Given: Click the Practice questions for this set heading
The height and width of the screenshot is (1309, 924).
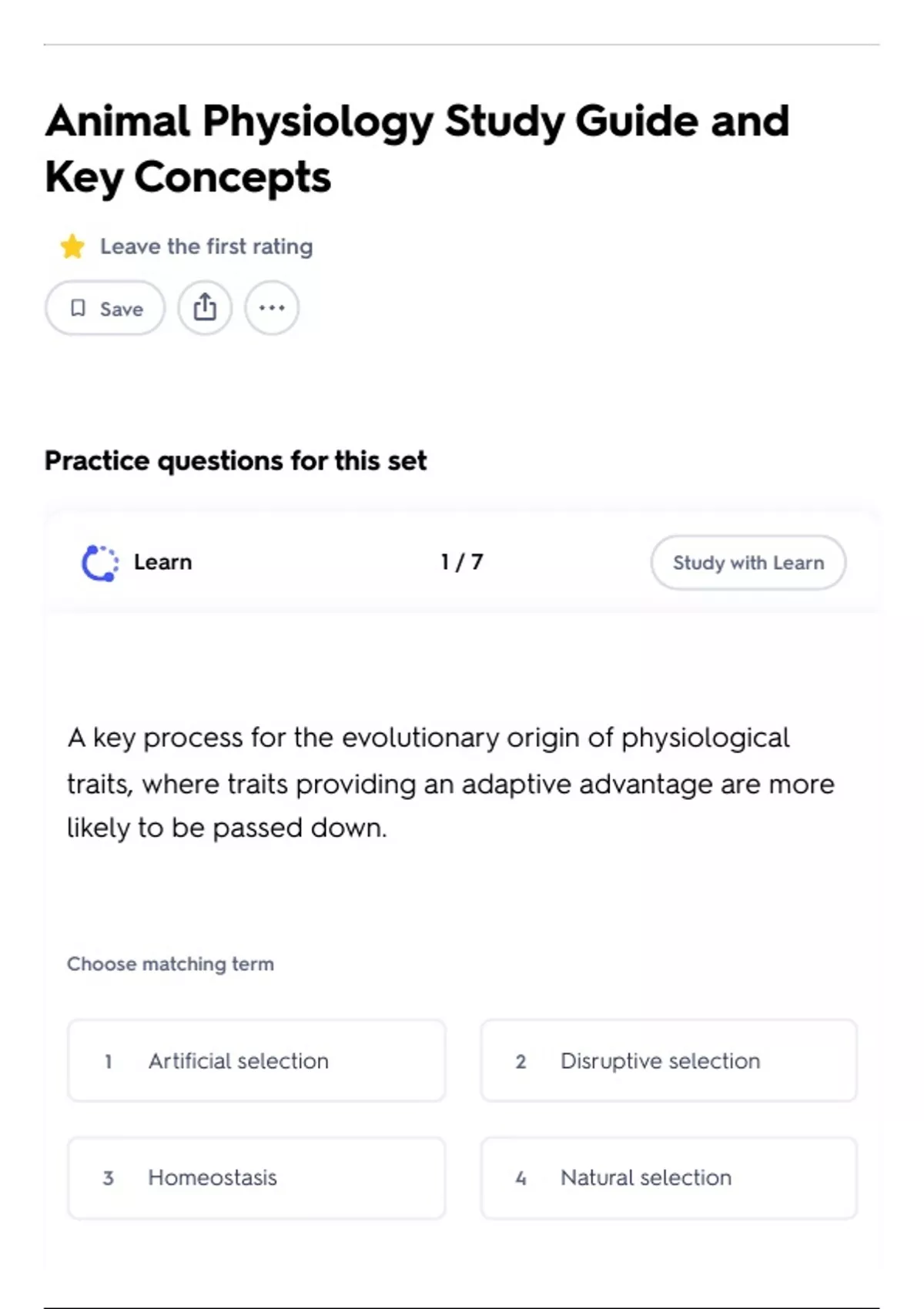Looking at the screenshot, I should point(235,460).
